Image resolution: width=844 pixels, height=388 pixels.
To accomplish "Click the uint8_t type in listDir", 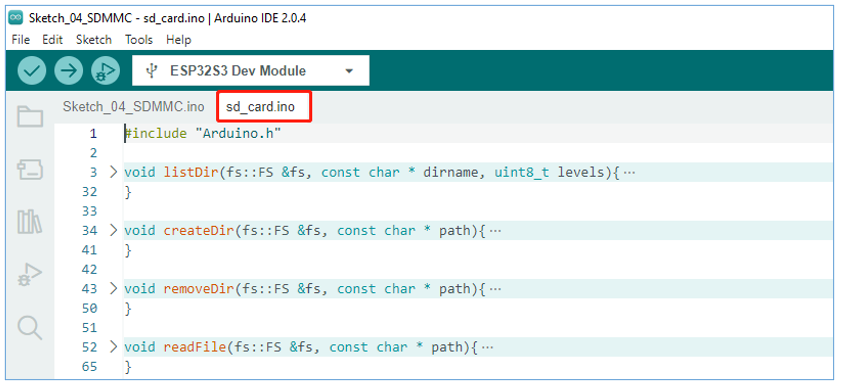I will 522,172.
